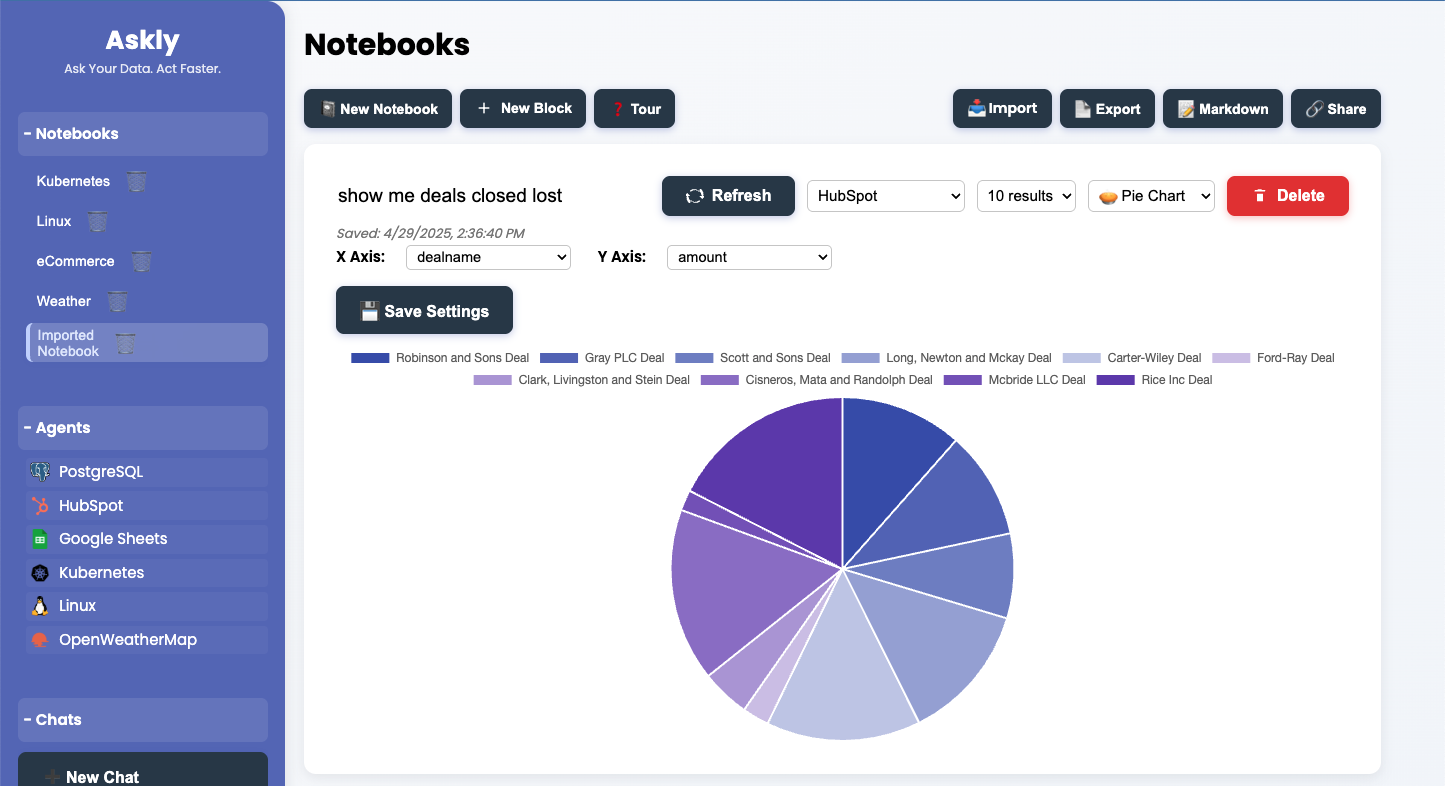This screenshot has height=786, width=1445.
Task: Remove Weather notebook using trash icon
Action: tap(118, 301)
